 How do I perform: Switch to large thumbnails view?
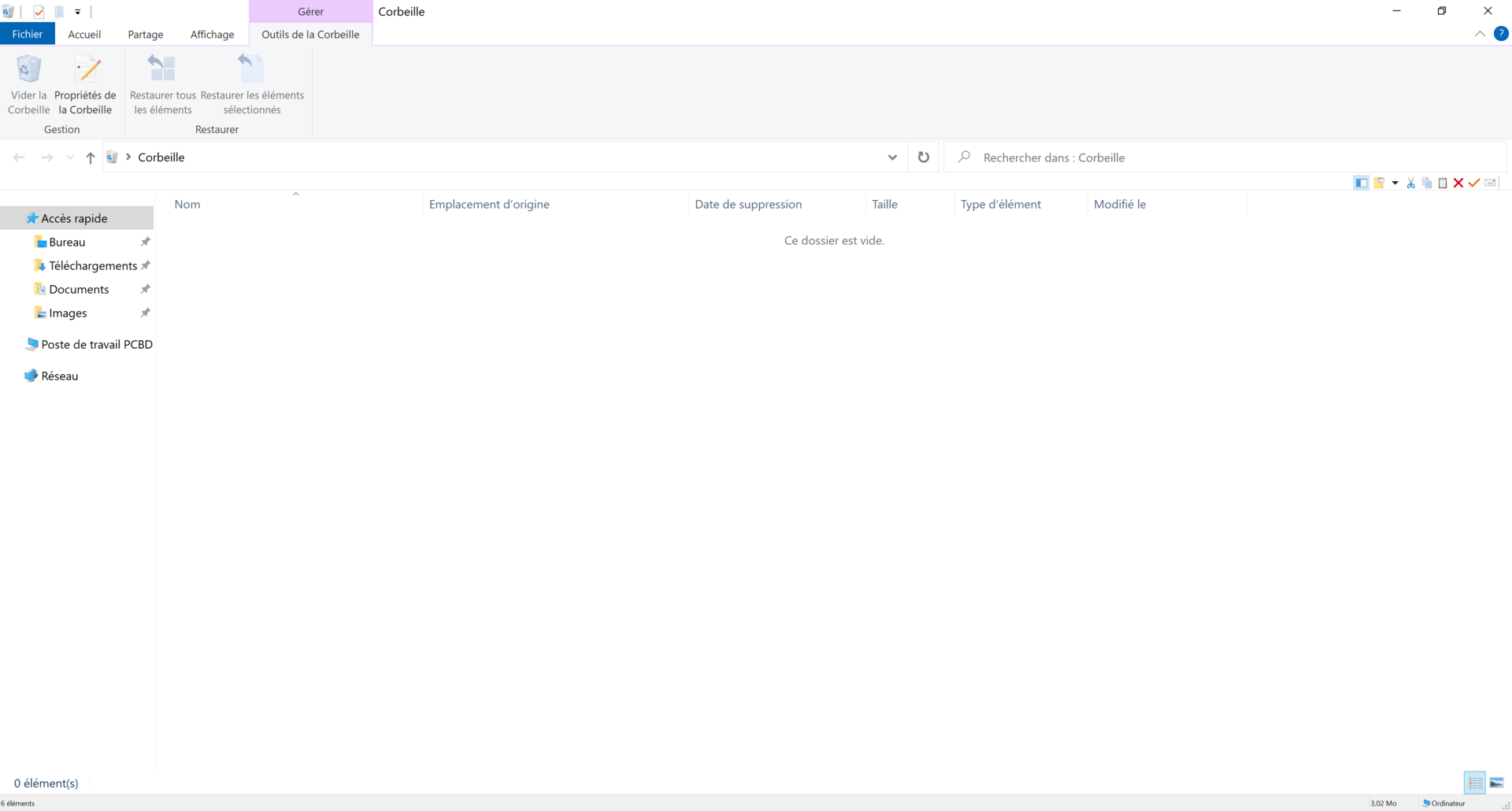pos(1497,783)
